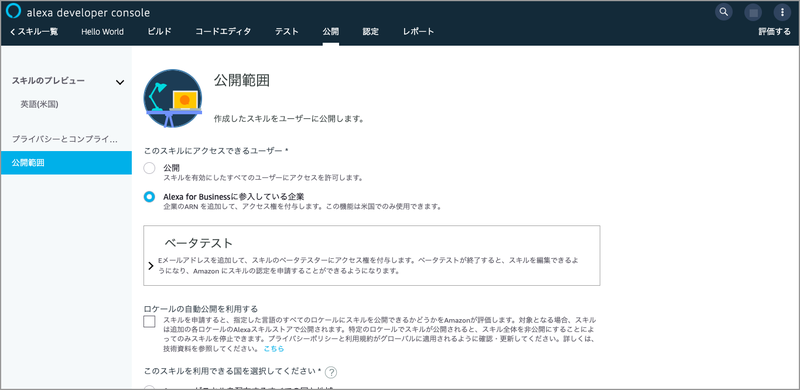The image size is (800, 390).
Task: Go to the 認定 tab
Action: [x=370, y=32]
